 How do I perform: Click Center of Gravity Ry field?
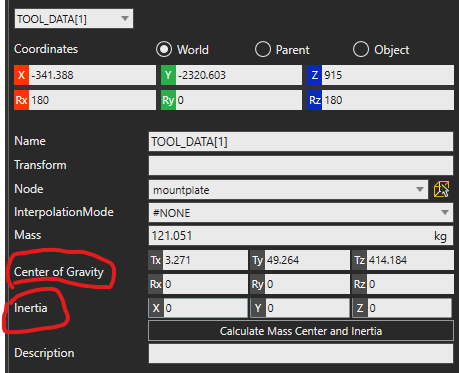tap(307, 284)
